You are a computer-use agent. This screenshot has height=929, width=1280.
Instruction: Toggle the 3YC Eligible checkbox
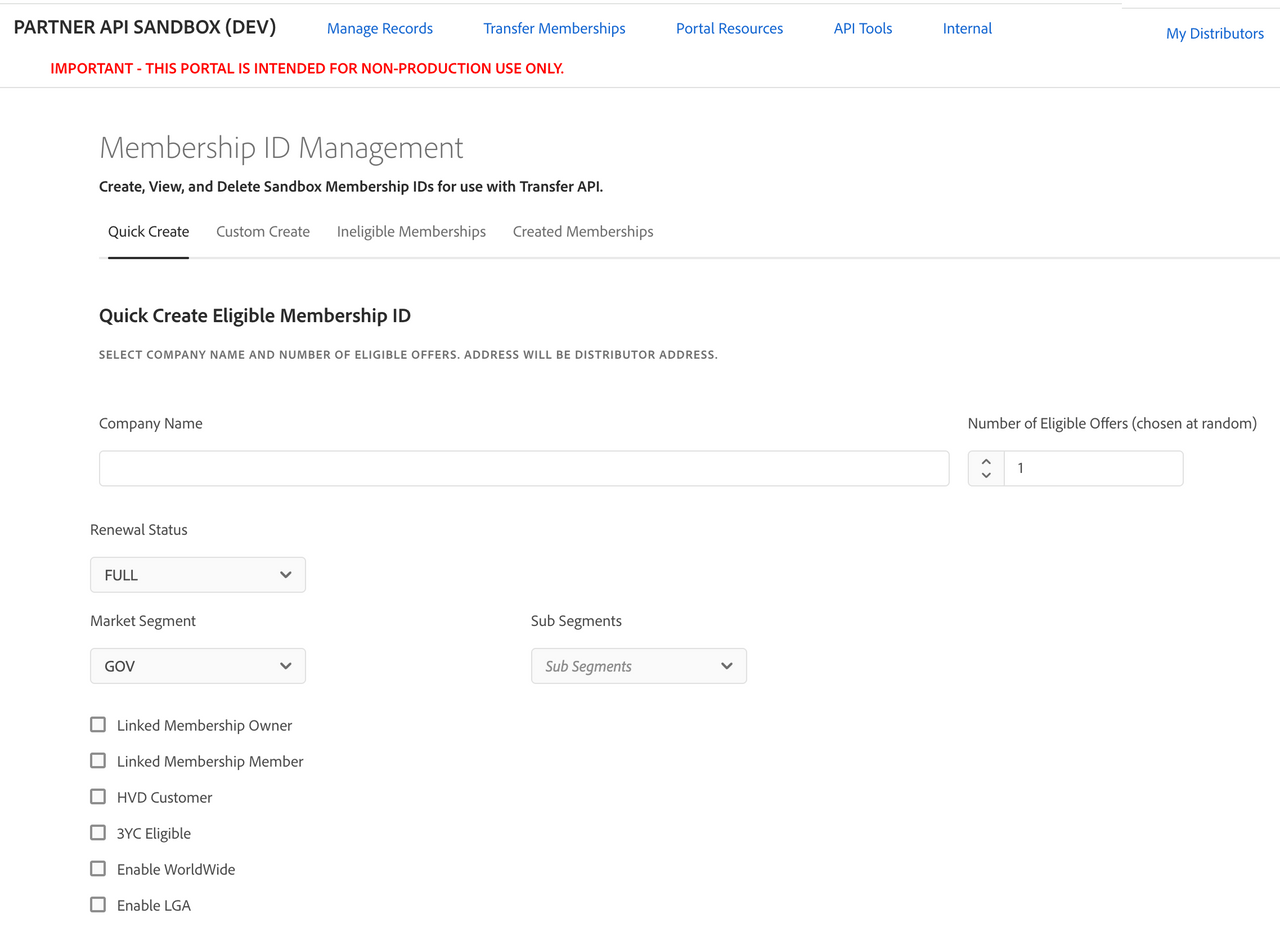click(x=98, y=833)
